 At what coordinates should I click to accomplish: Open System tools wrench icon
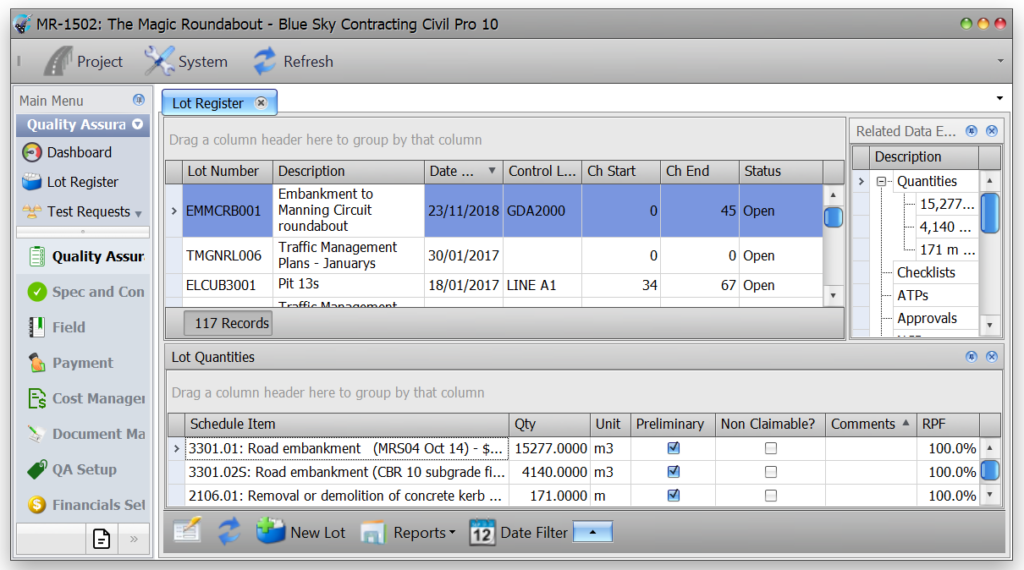tap(159, 61)
